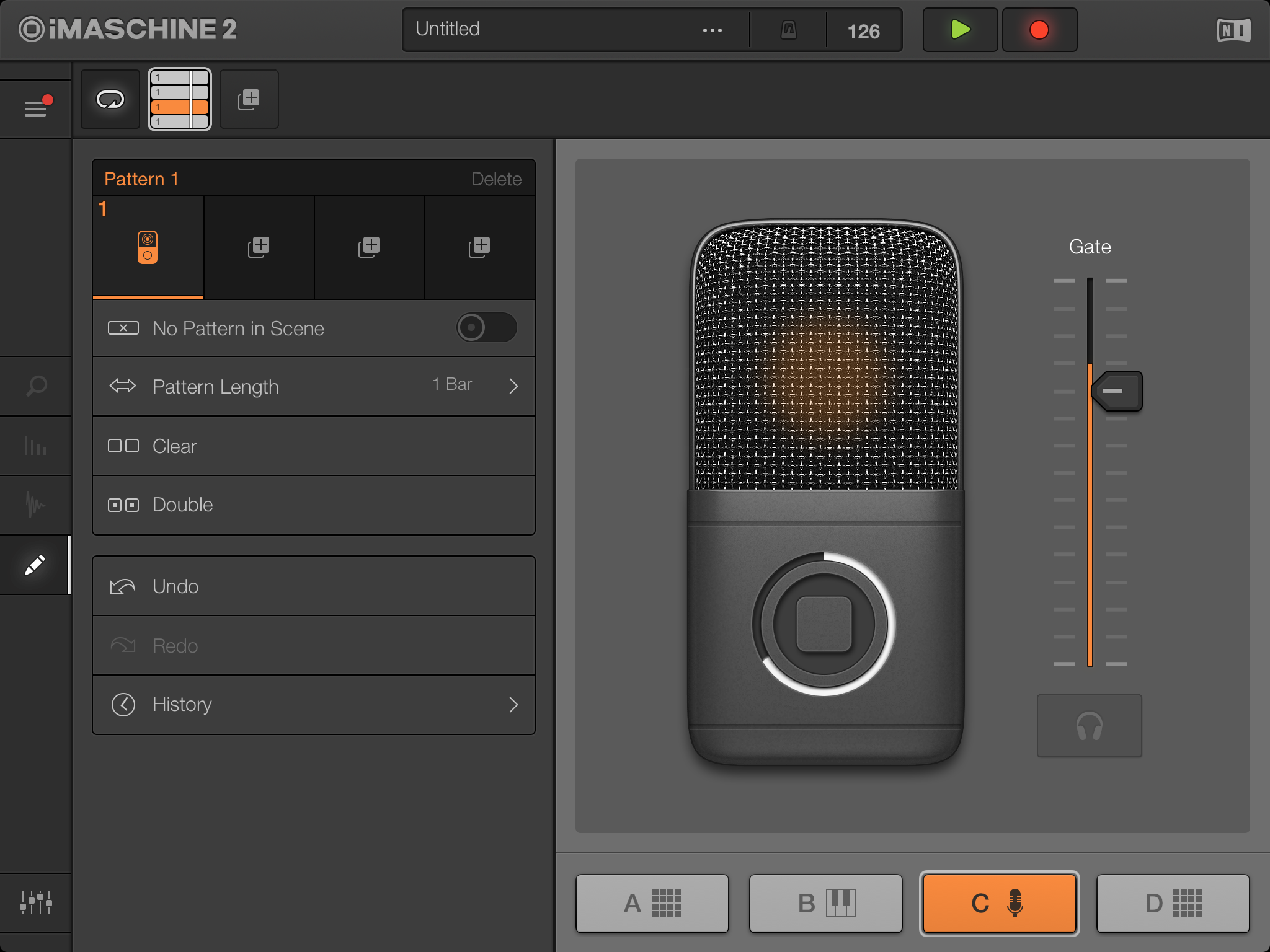Open the waveform sample editor in sidebar
Viewport: 1270px width, 952px height.
click(x=36, y=505)
